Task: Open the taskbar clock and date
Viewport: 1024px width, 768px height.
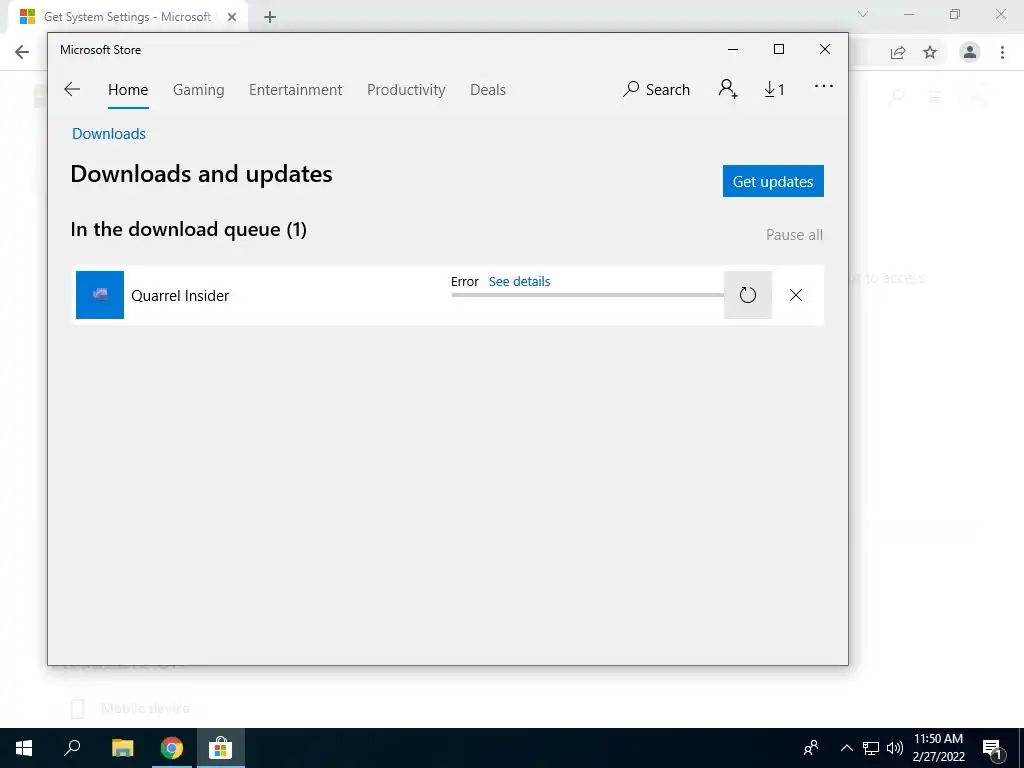Action: 938,748
